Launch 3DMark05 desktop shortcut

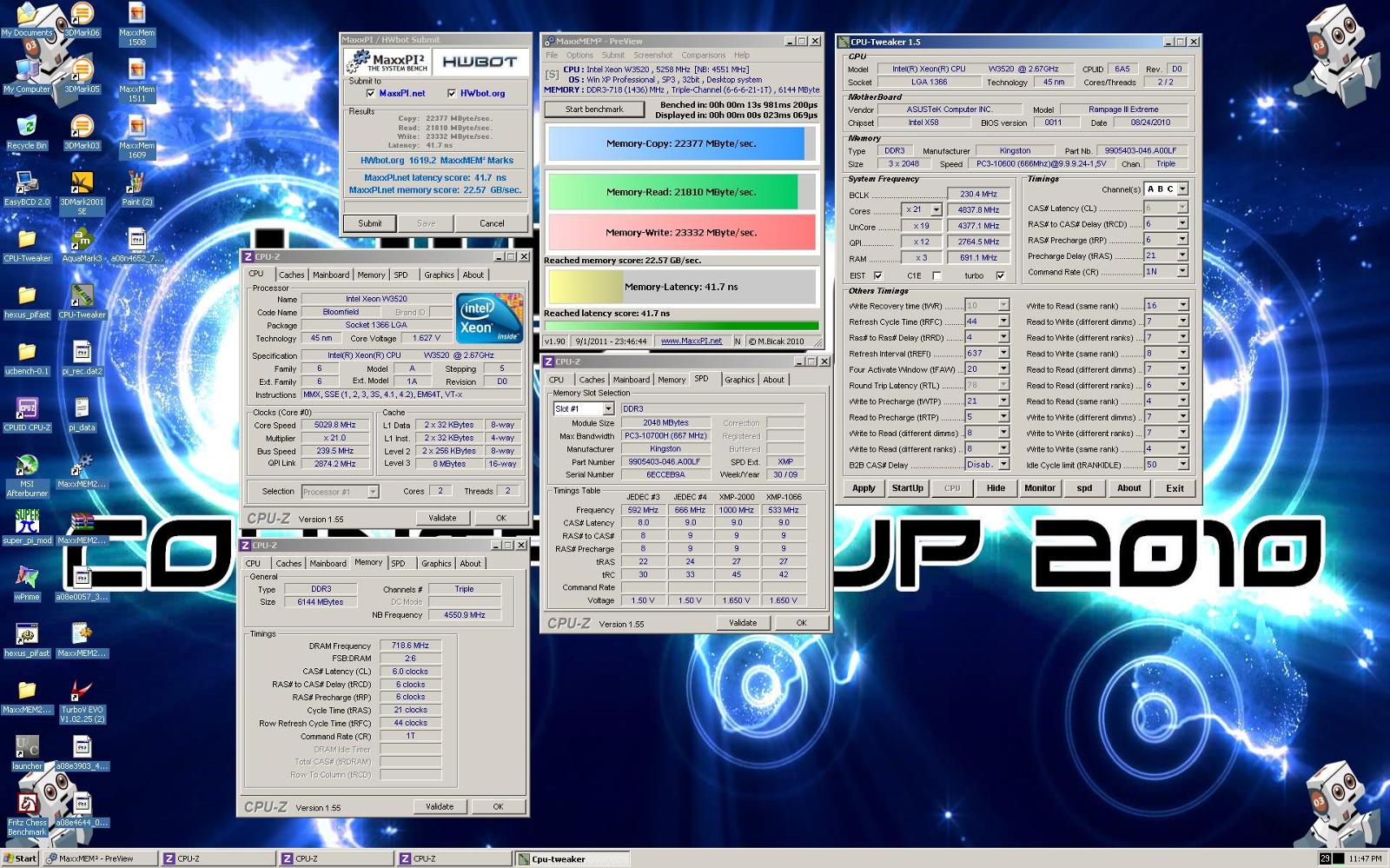click(x=82, y=76)
